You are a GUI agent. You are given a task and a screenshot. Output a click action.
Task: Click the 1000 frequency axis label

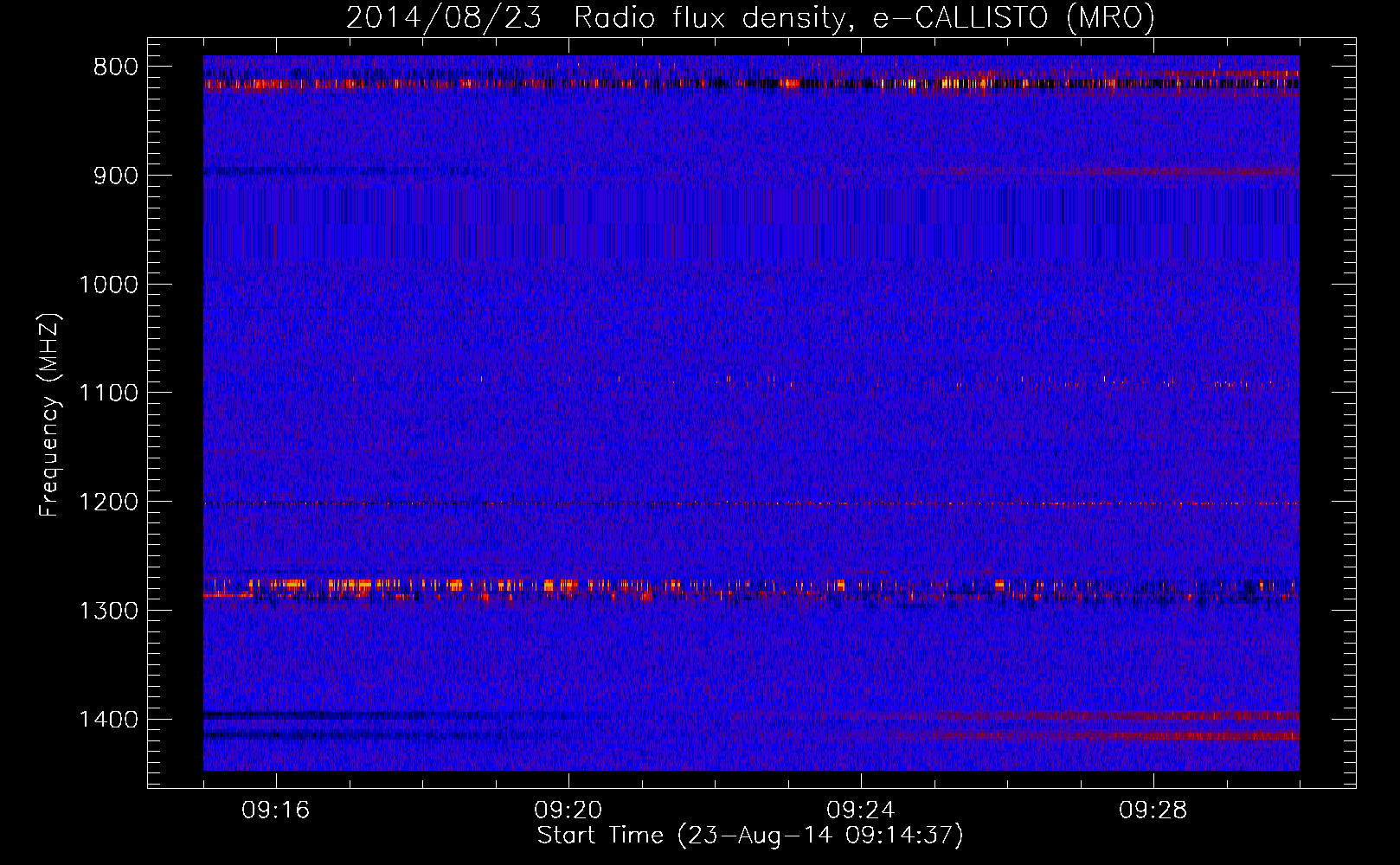(108, 285)
